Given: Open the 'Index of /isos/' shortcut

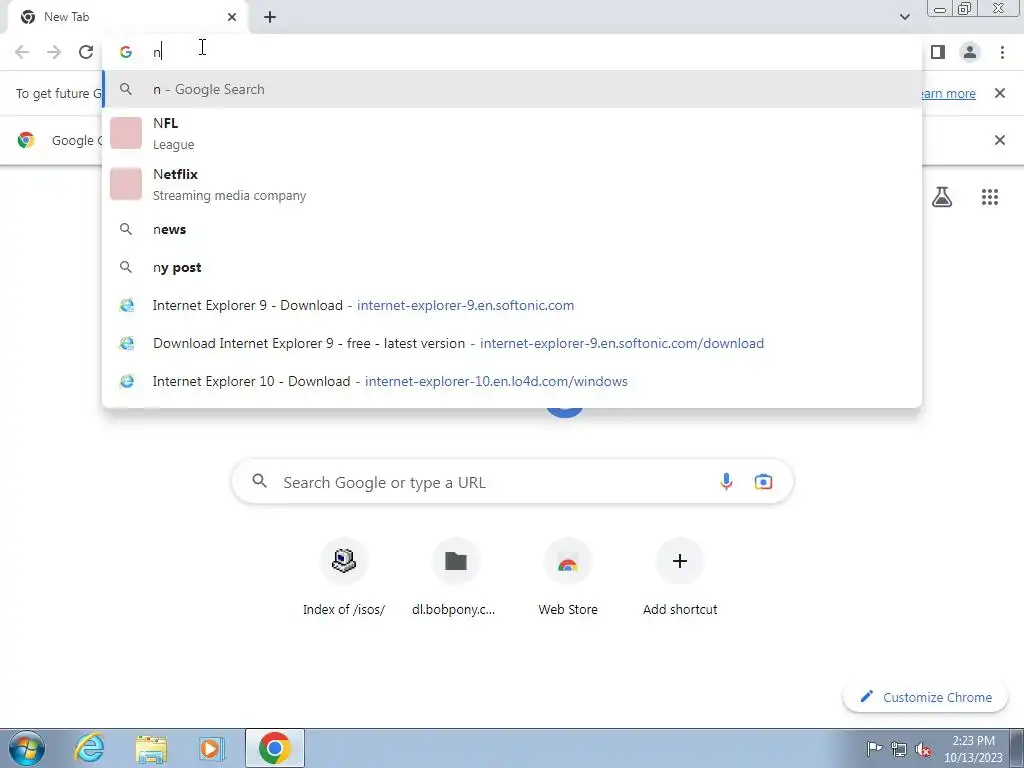Looking at the screenshot, I should [344, 577].
